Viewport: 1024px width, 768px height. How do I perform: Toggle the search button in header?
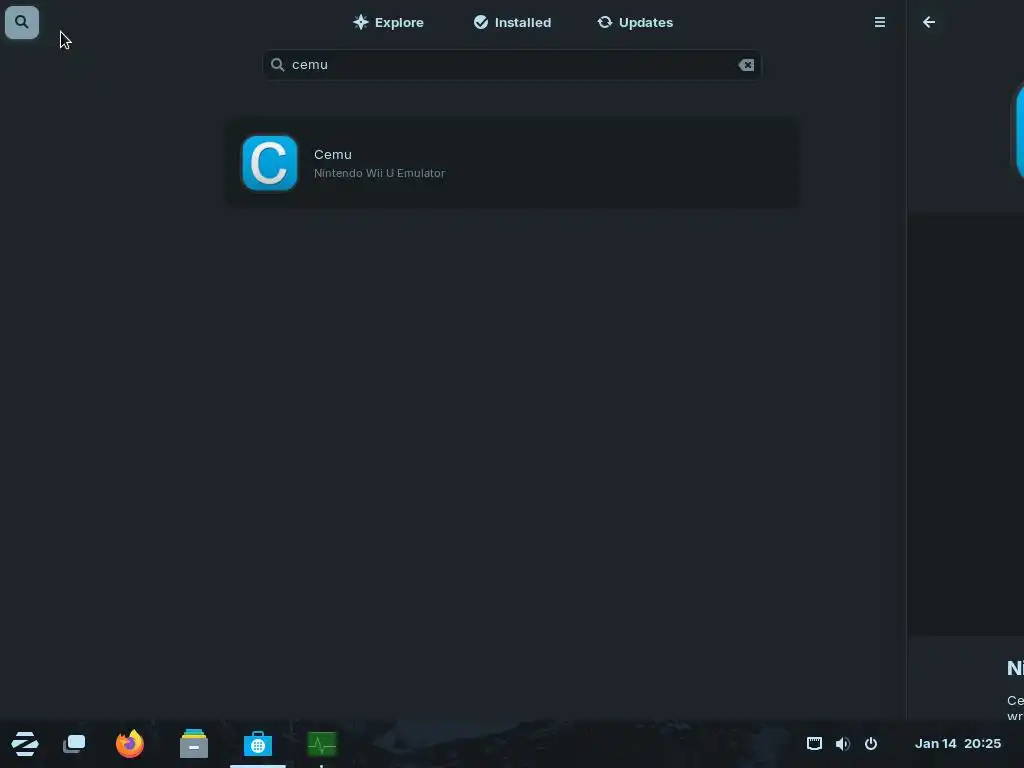22,22
